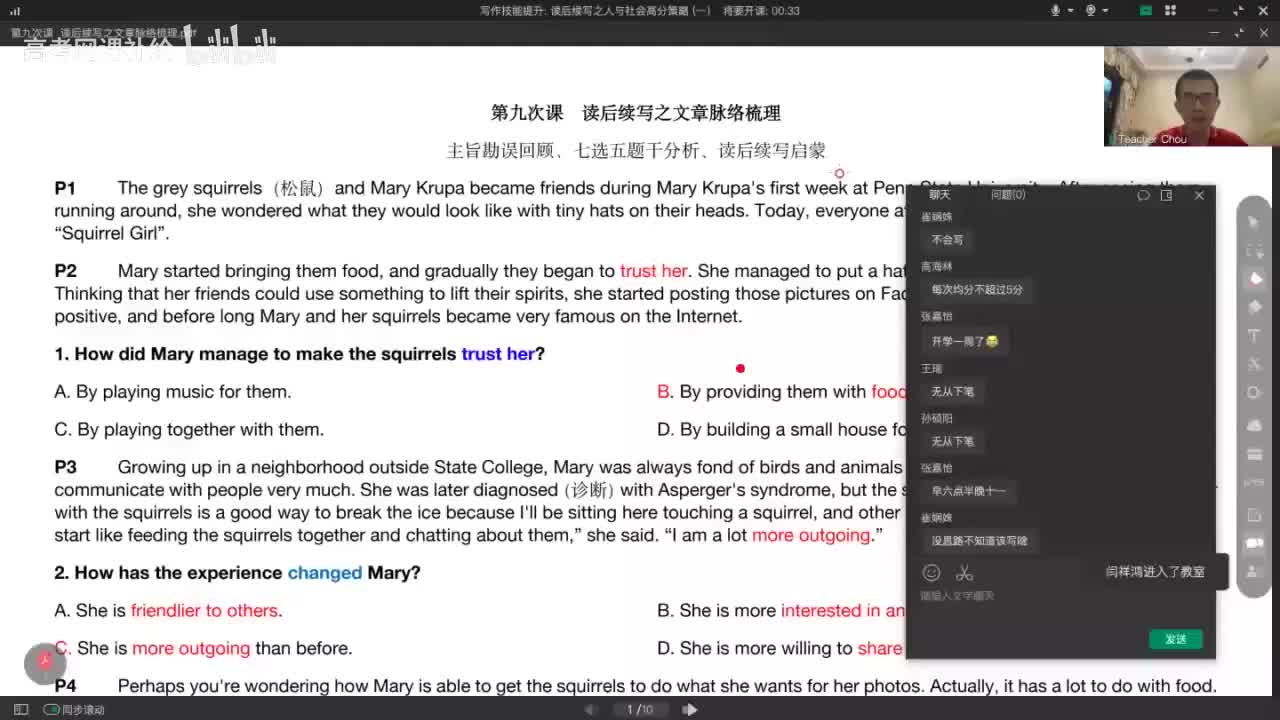Pop out the chat panel window icon
Viewport: 1280px width, 720px height.
pos(1166,195)
